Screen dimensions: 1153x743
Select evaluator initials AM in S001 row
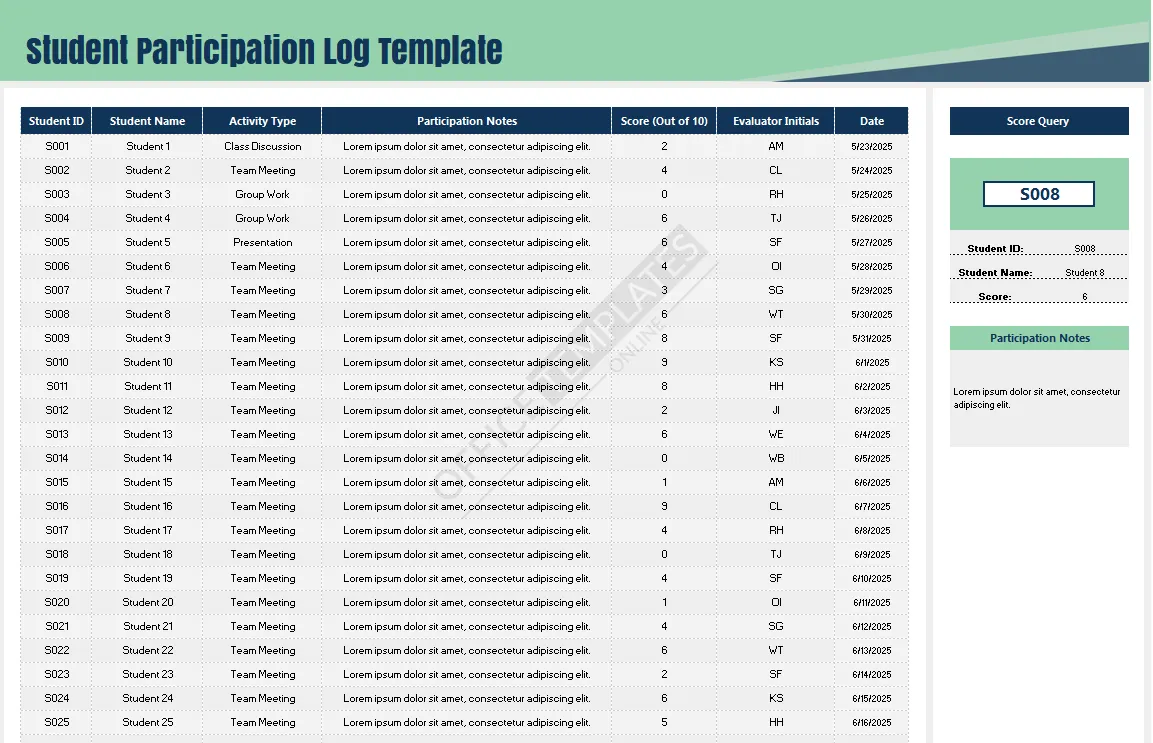pyautogui.click(x=776, y=146)
